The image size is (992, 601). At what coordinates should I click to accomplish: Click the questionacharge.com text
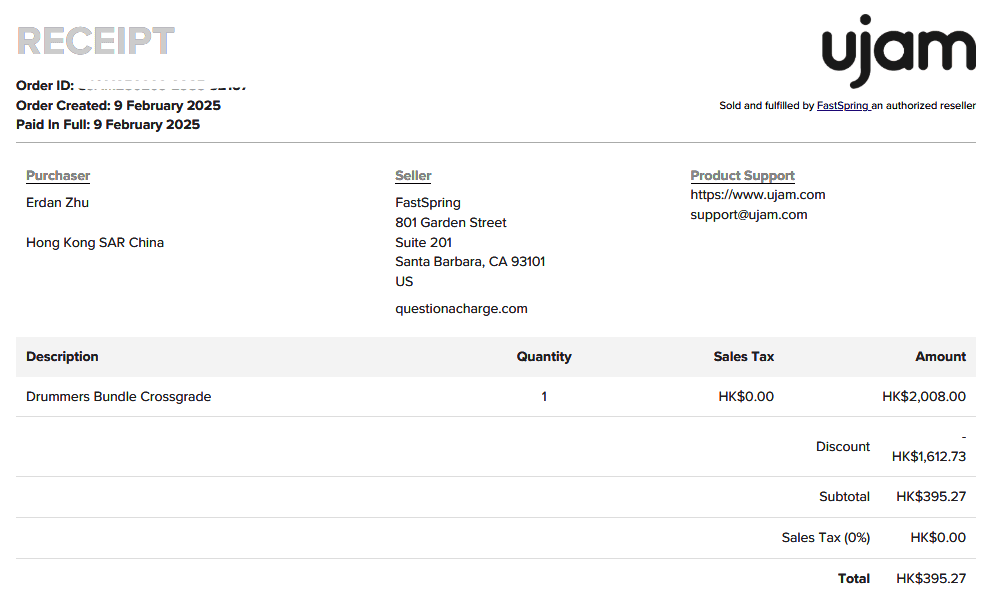[461, 309]
